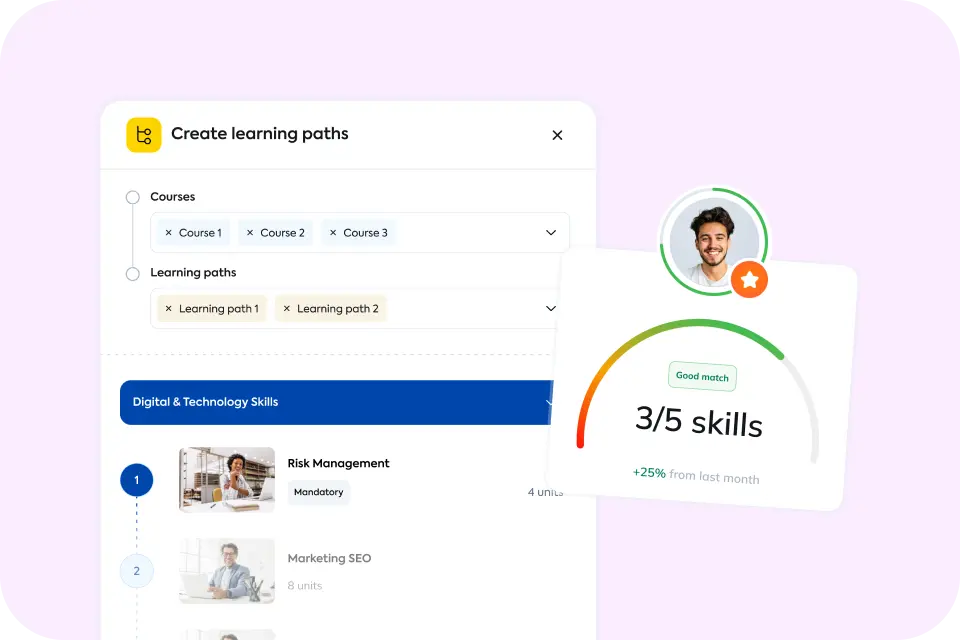960x640 pixels.
Task: Remove the Course 3 tag
Action: 333,233
